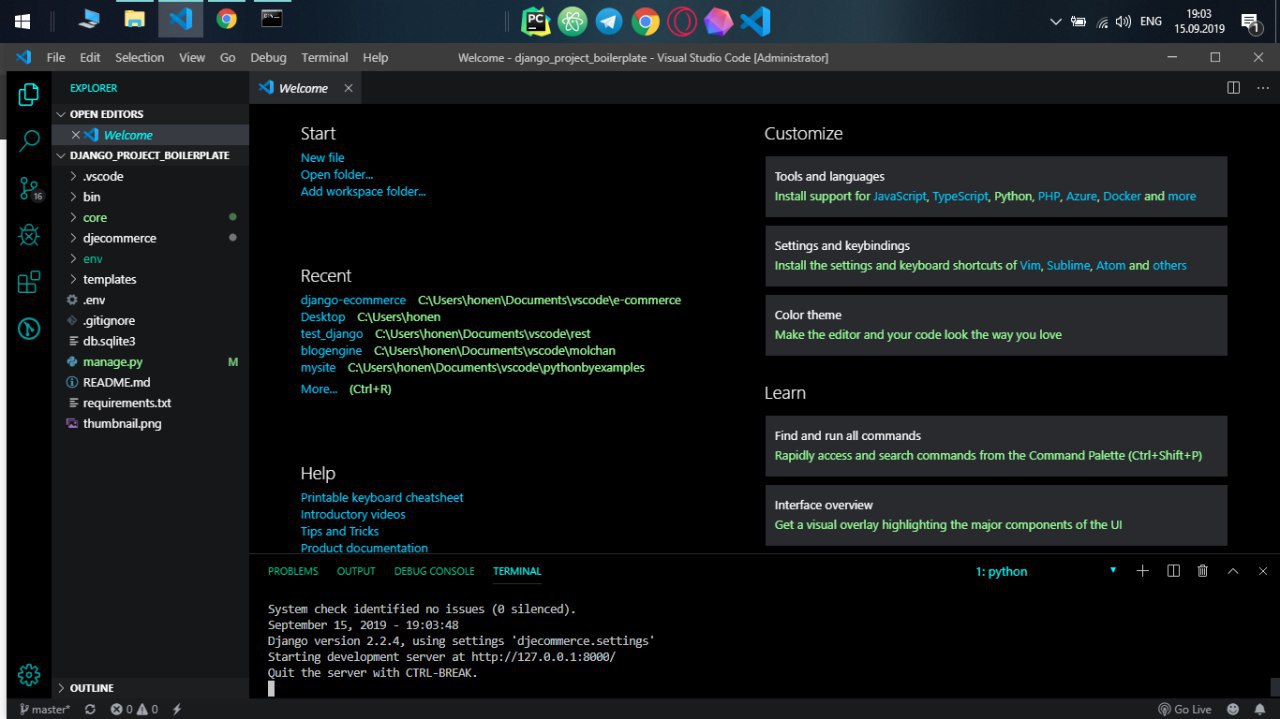Screen dimensions: 1280x719
Task: Open editor More Actions ellipsis
Action: tap(1263, 88)
